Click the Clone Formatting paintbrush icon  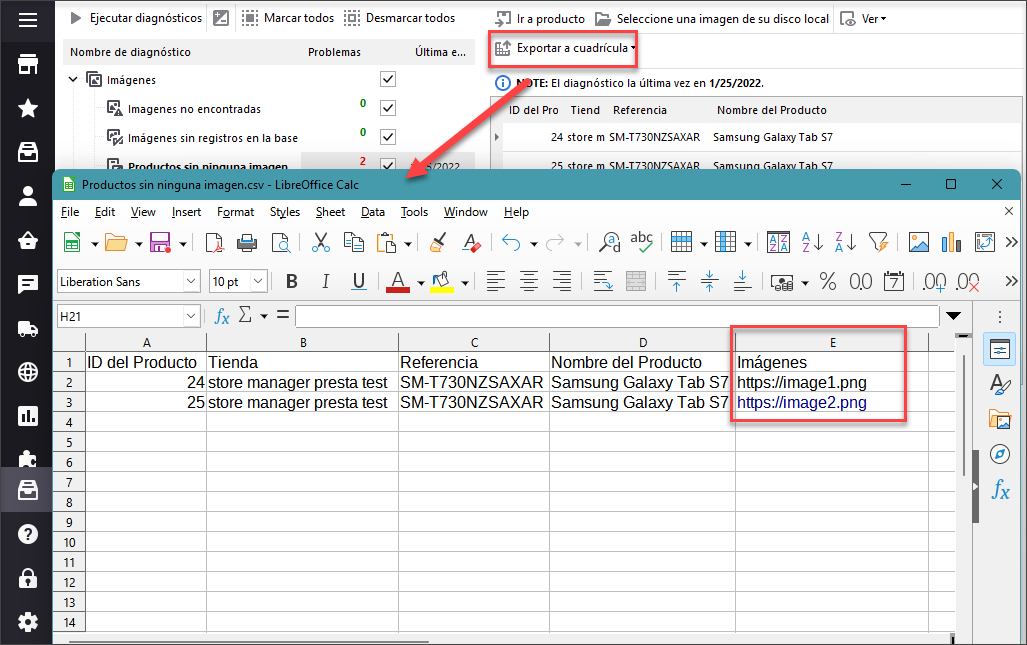click(438, 242)
